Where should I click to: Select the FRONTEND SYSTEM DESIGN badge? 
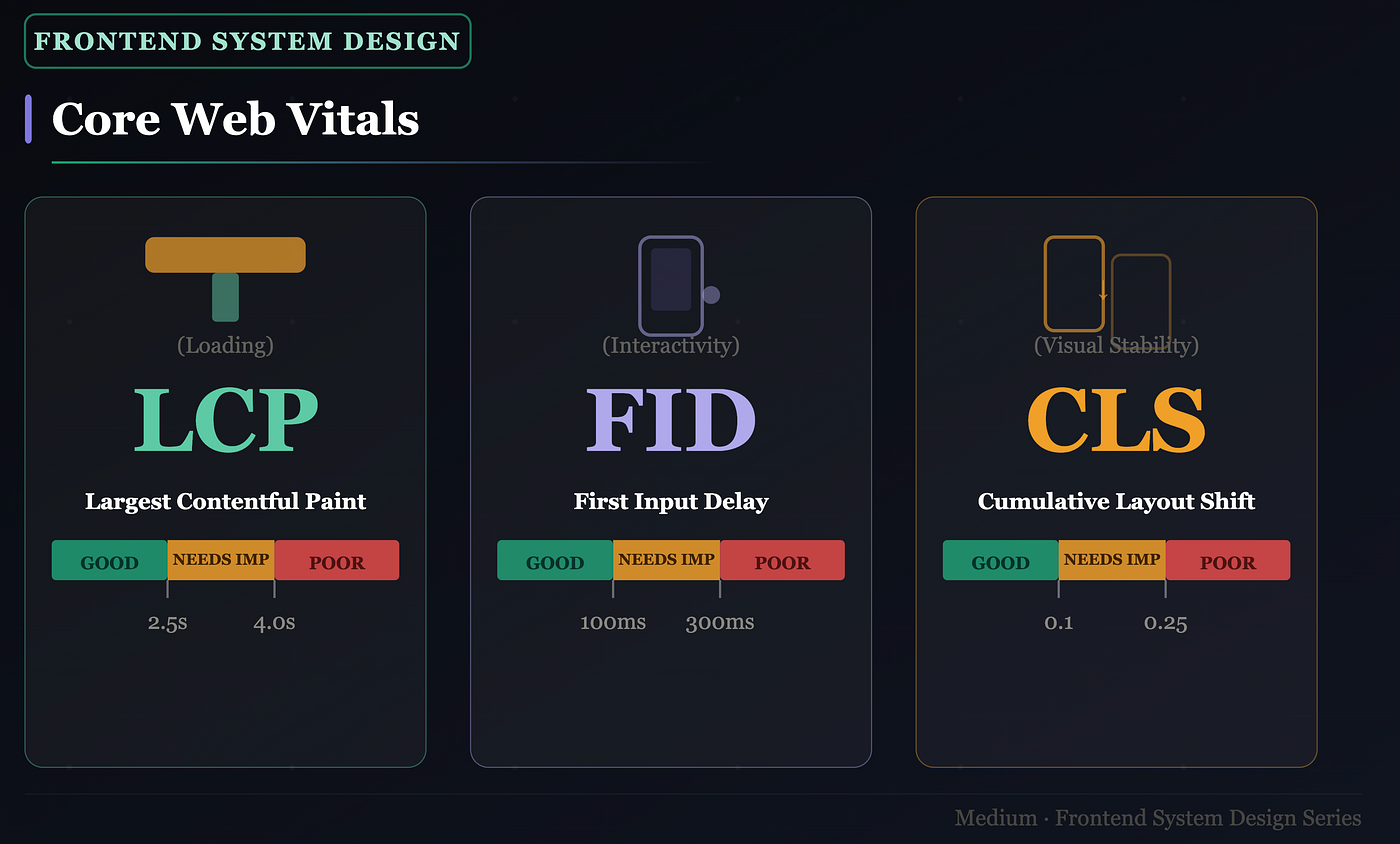pyautogui.click(x=247, y=41)
